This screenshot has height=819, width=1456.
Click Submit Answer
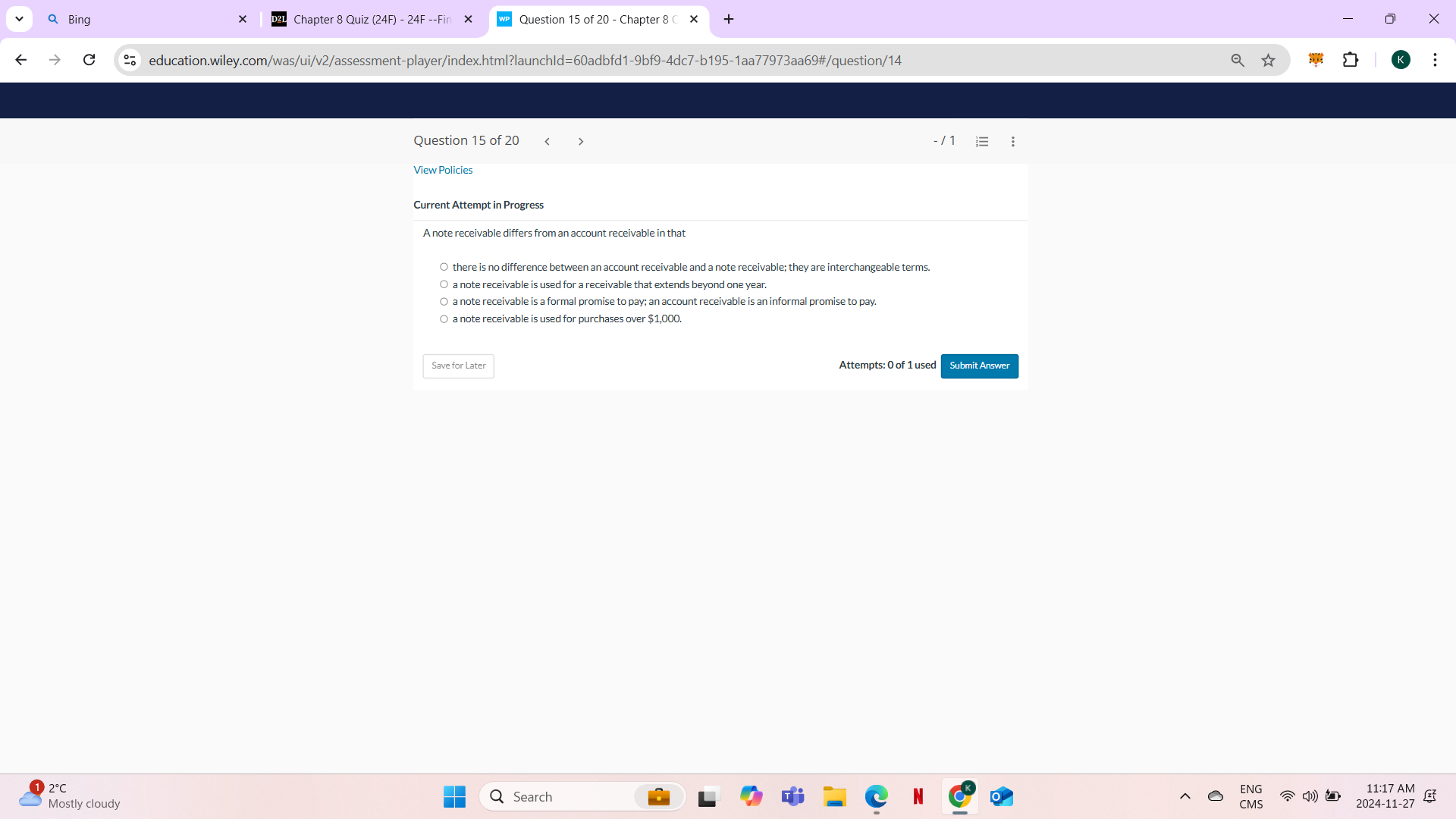pyautogui.click(x=979, y=366)
